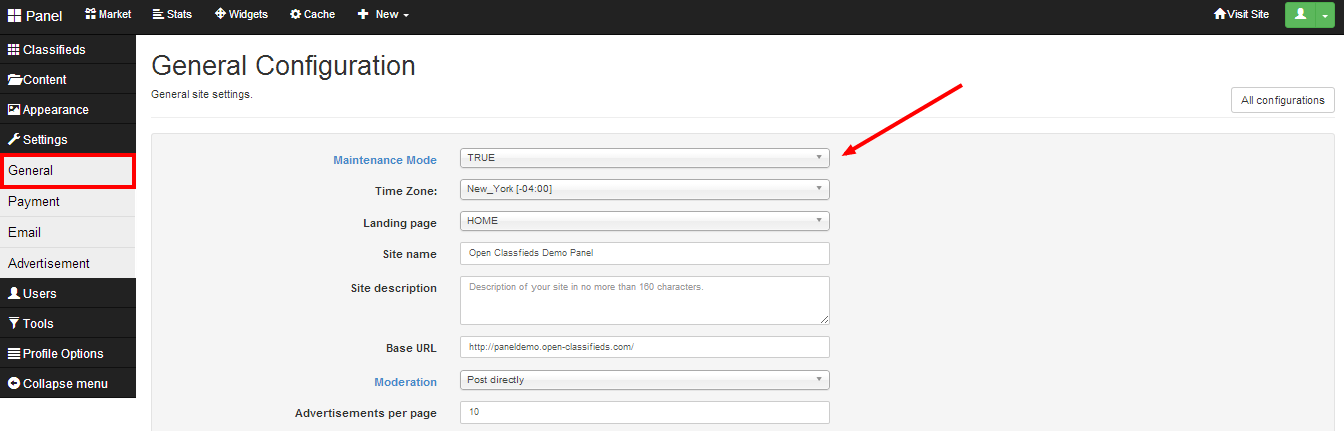The width and height of the screenshot is (1344, 431).
Task: Open Advertisement settings in sidebar
Action: [49, 264]
